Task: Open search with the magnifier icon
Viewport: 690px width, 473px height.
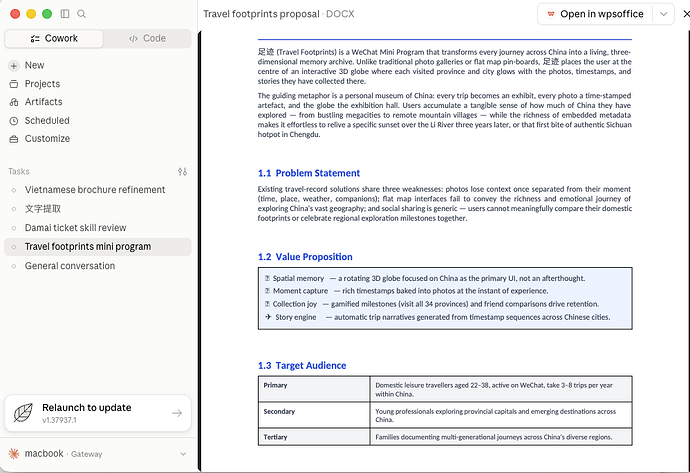Action: [81, 14]
